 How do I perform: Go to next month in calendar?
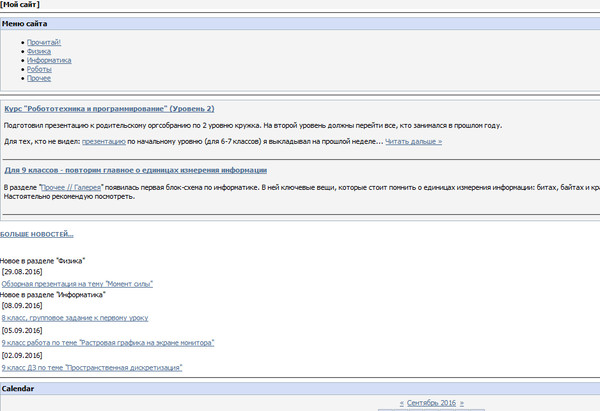462,403
